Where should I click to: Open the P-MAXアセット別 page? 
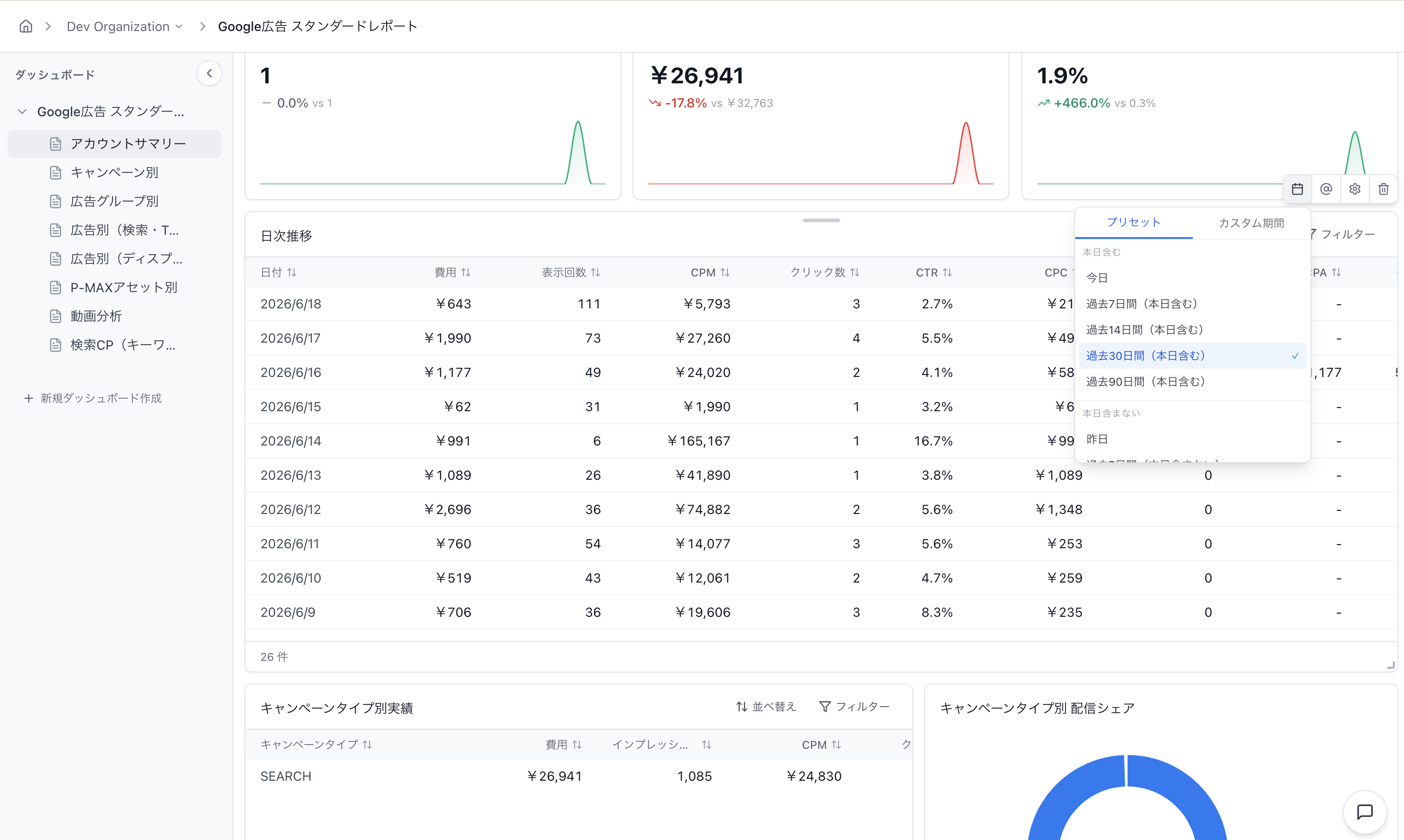(114, 288)
